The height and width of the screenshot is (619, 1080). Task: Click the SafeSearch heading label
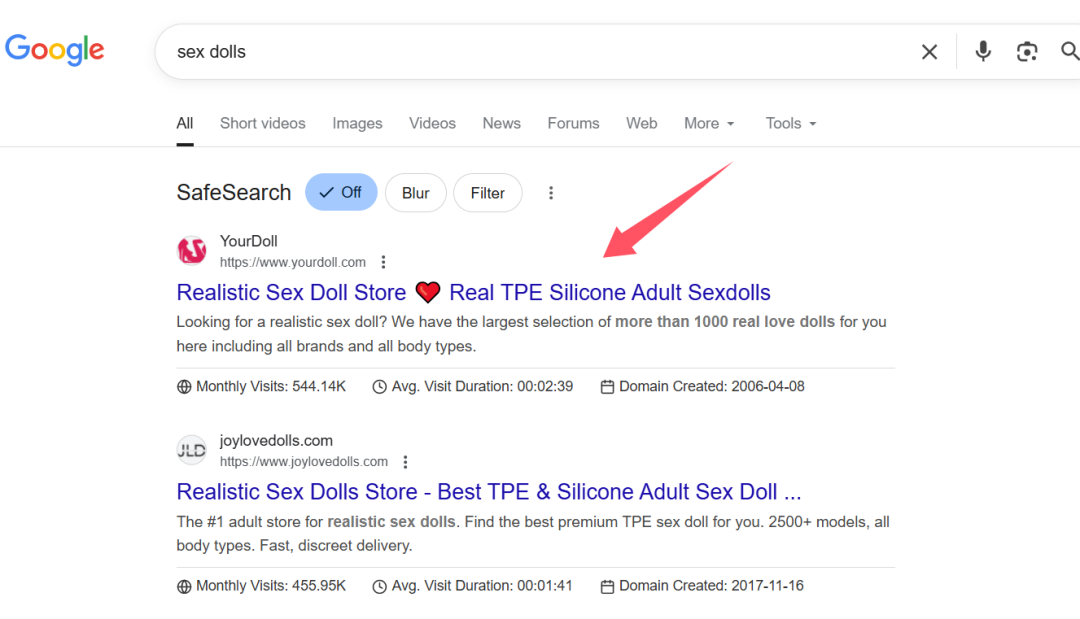(x=233, y=192)
